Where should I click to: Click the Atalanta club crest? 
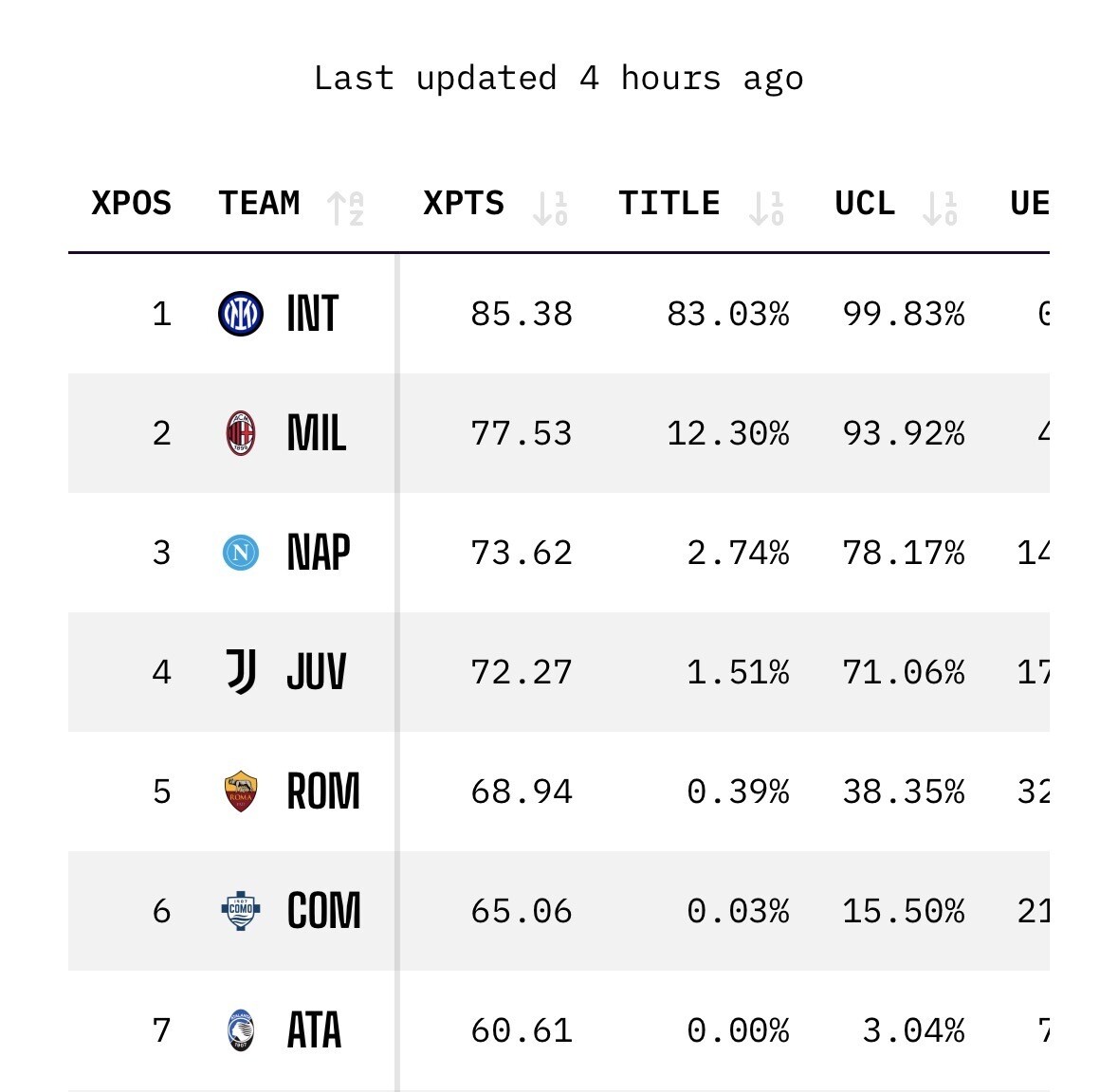pos(241,1030)
